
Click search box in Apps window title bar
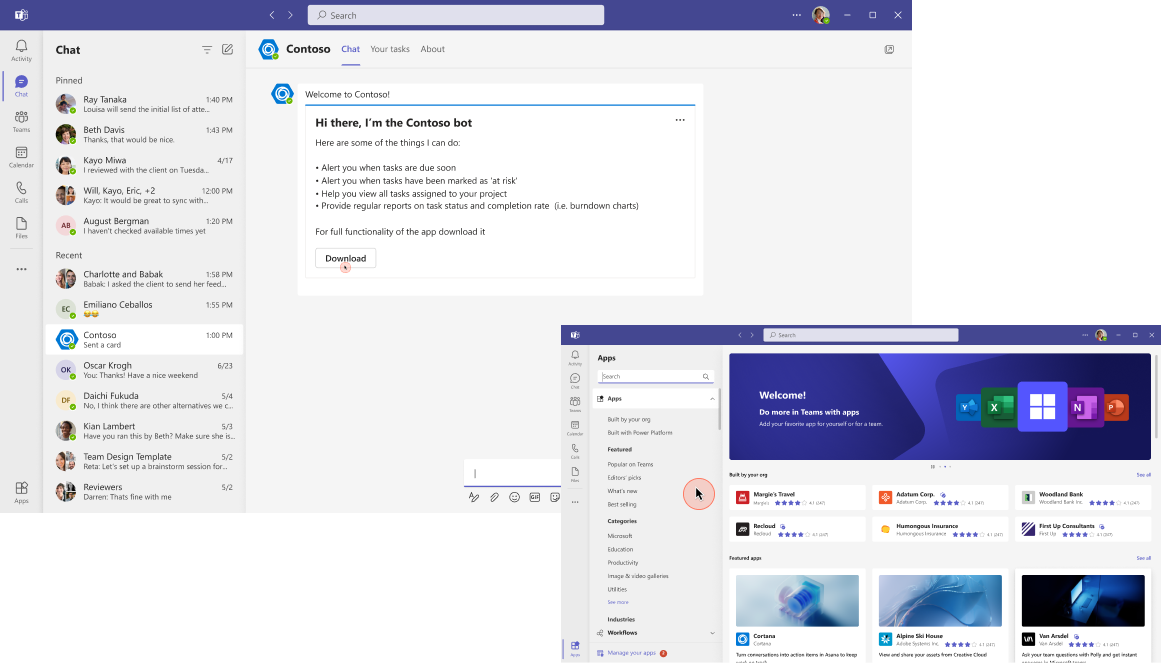coord(861,335)
